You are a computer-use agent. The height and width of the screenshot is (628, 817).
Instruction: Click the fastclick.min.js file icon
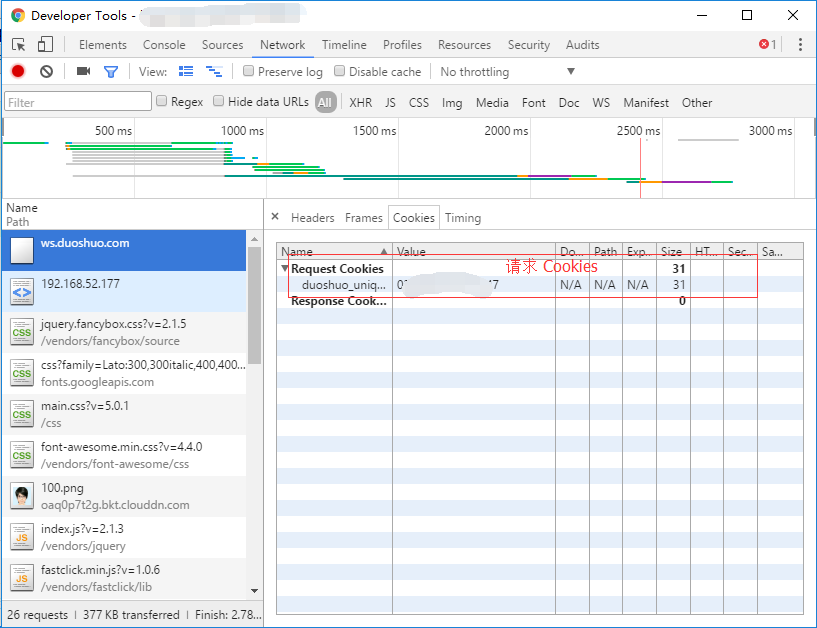[22, 578]
